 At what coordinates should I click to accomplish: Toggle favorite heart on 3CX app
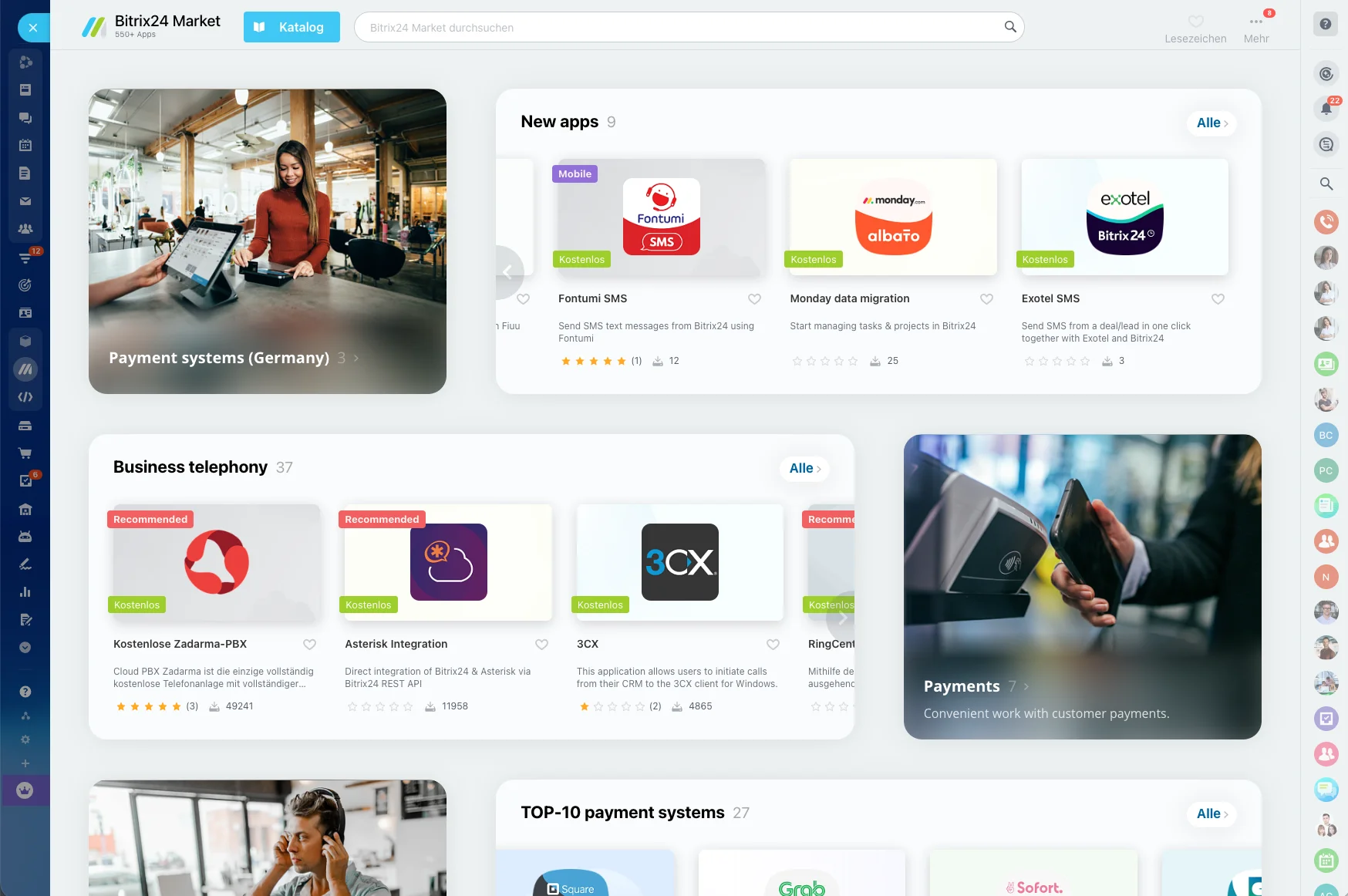coord(773,645)
